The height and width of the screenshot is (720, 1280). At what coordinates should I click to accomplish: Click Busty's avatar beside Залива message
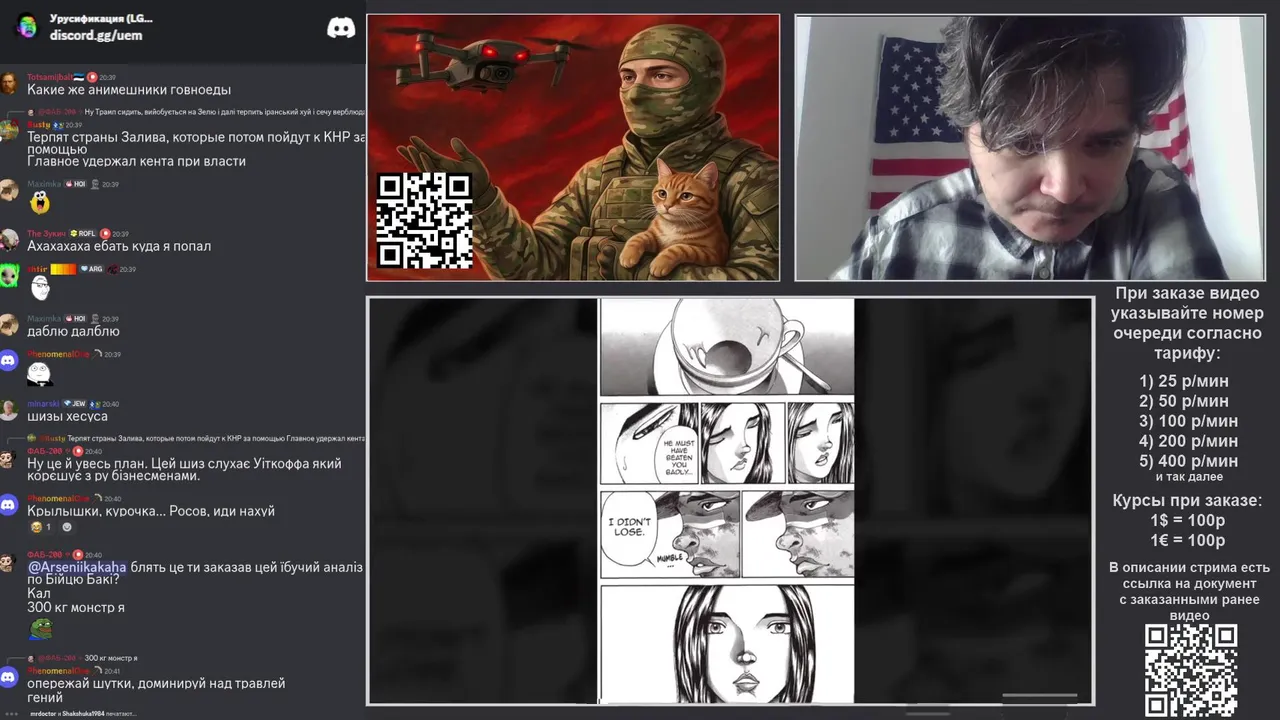(9, 131)
